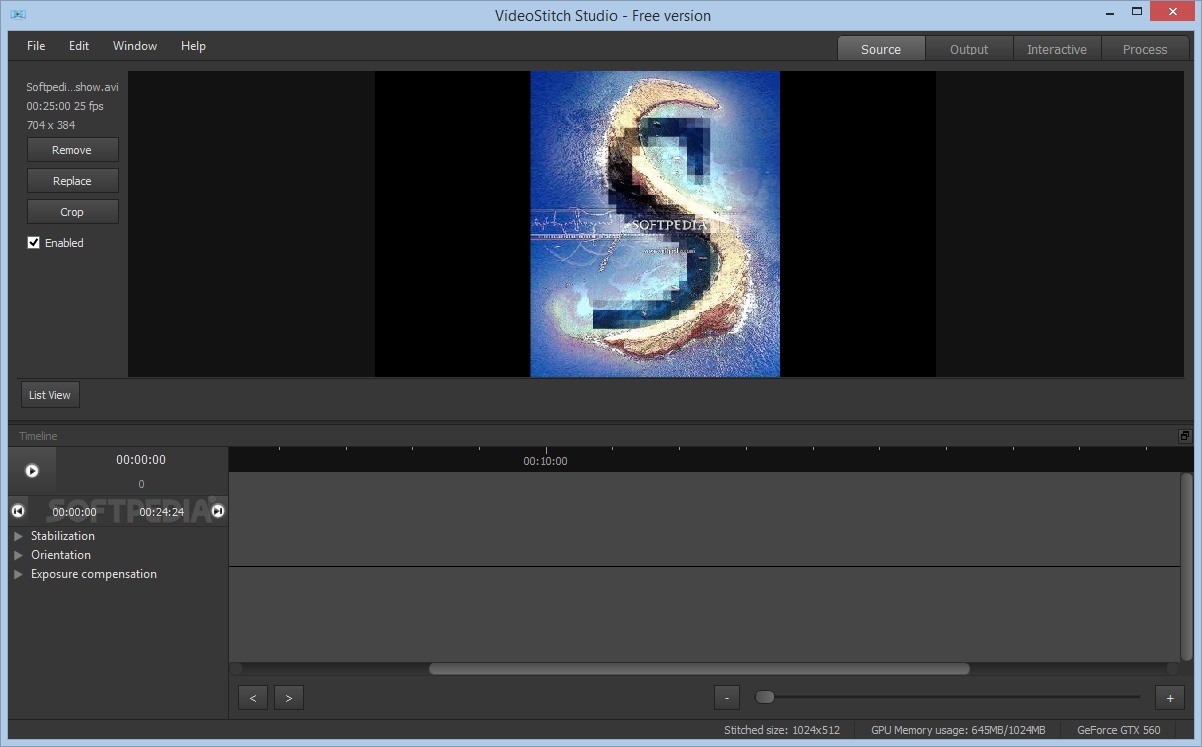The image size is (1202, 747).
Task: Open the Window menu
Action: pos(135,46)
